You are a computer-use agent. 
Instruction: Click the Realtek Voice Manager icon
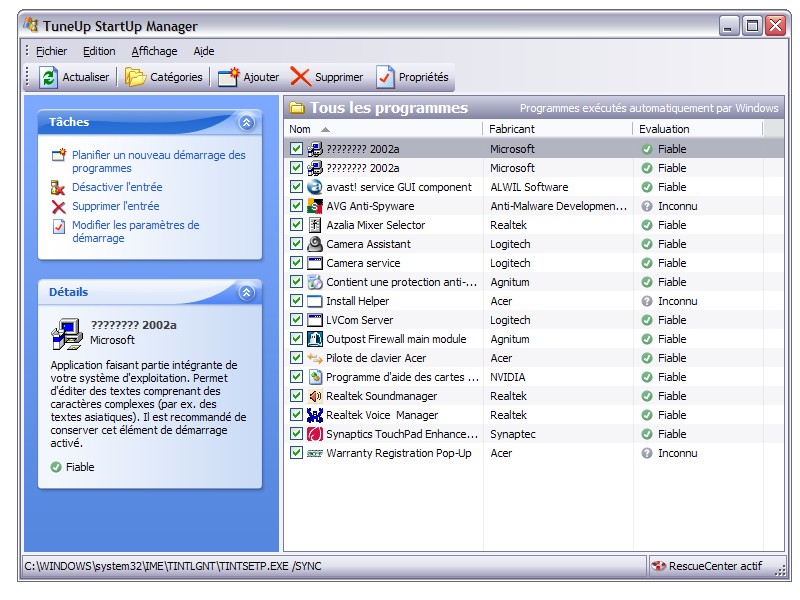[x=315, y=415]
